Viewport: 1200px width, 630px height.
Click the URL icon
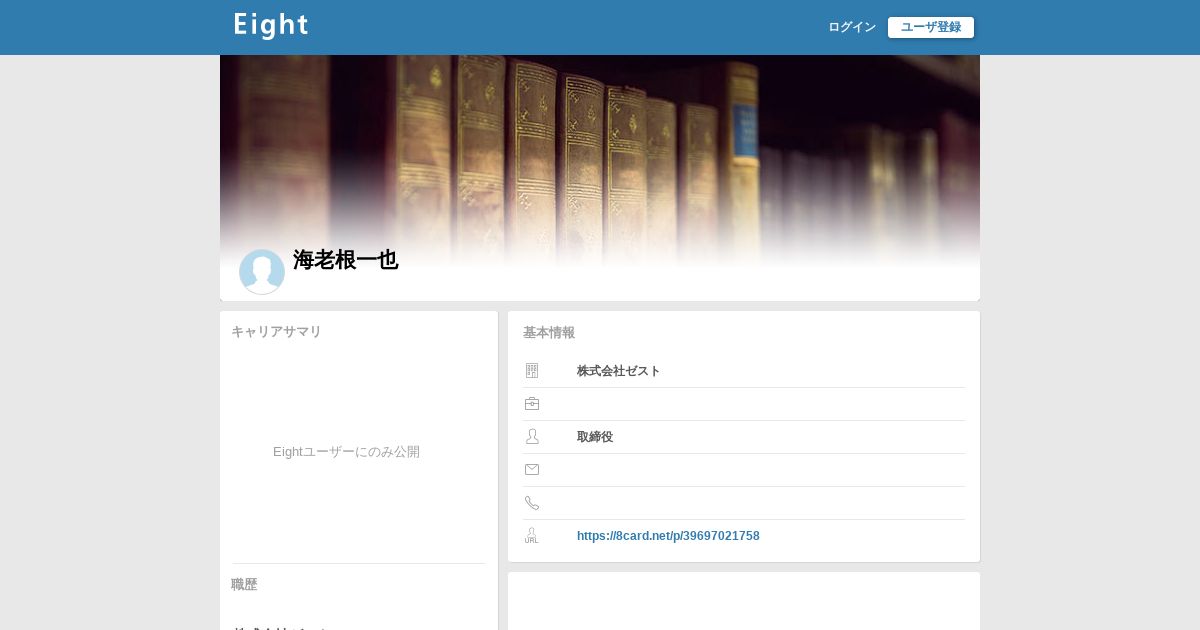531,536
